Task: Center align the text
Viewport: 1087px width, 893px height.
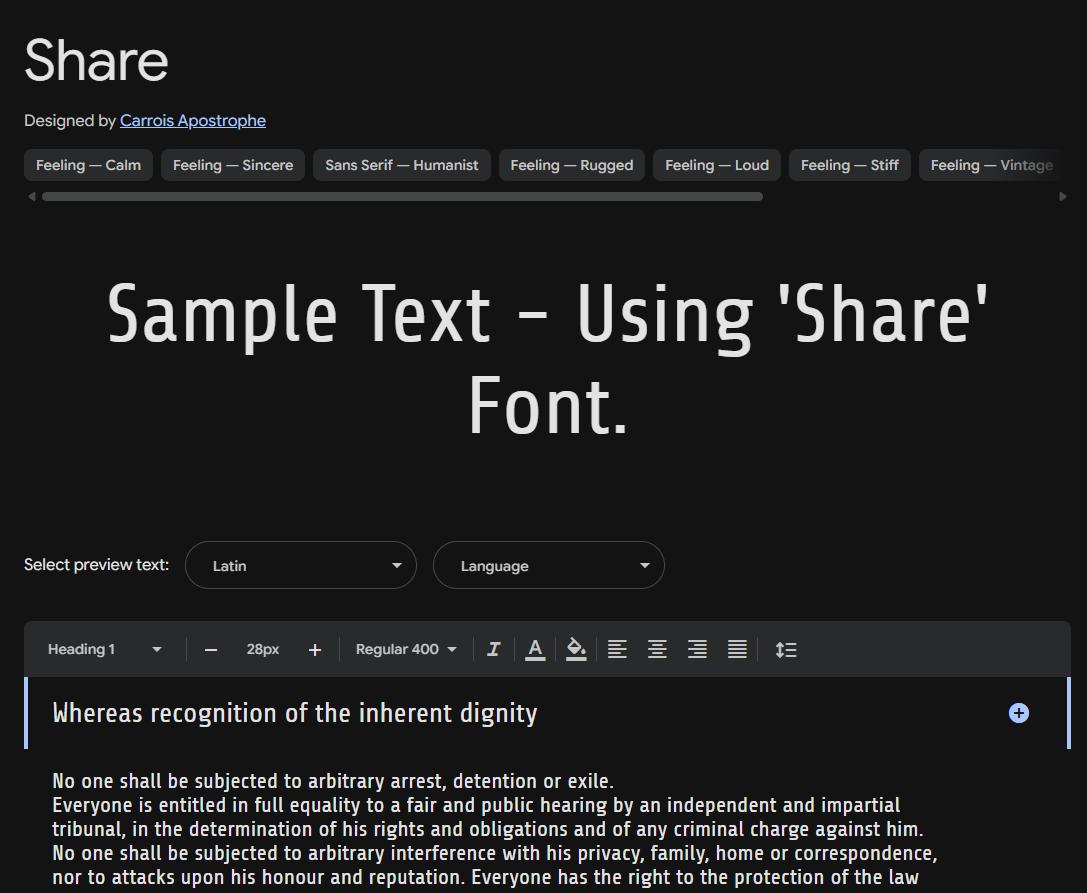Action: tap(657, 649)
